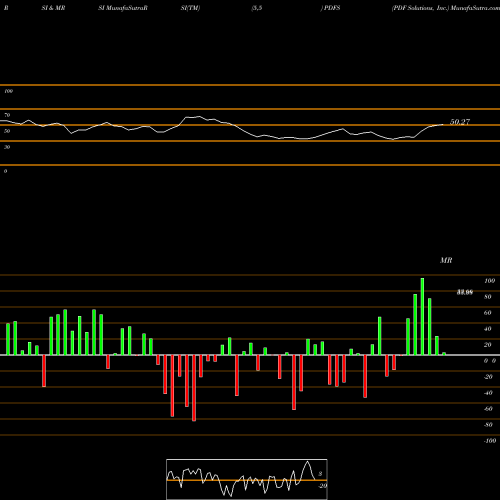The height and width of the screenshot is (500, 500).
Task: Click the tallest green MR bar
Action: (x=422, y=317)
